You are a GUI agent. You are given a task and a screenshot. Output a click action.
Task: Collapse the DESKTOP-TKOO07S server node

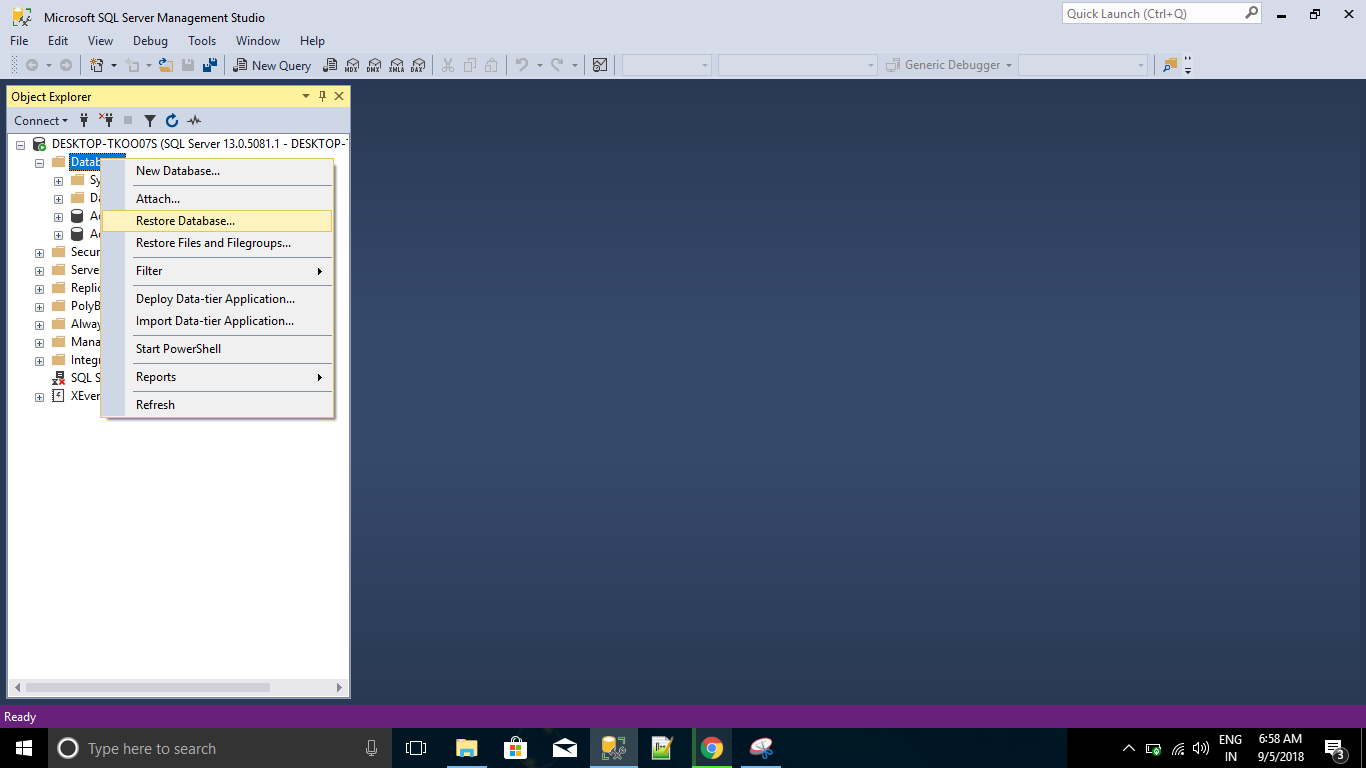point(20,145)
